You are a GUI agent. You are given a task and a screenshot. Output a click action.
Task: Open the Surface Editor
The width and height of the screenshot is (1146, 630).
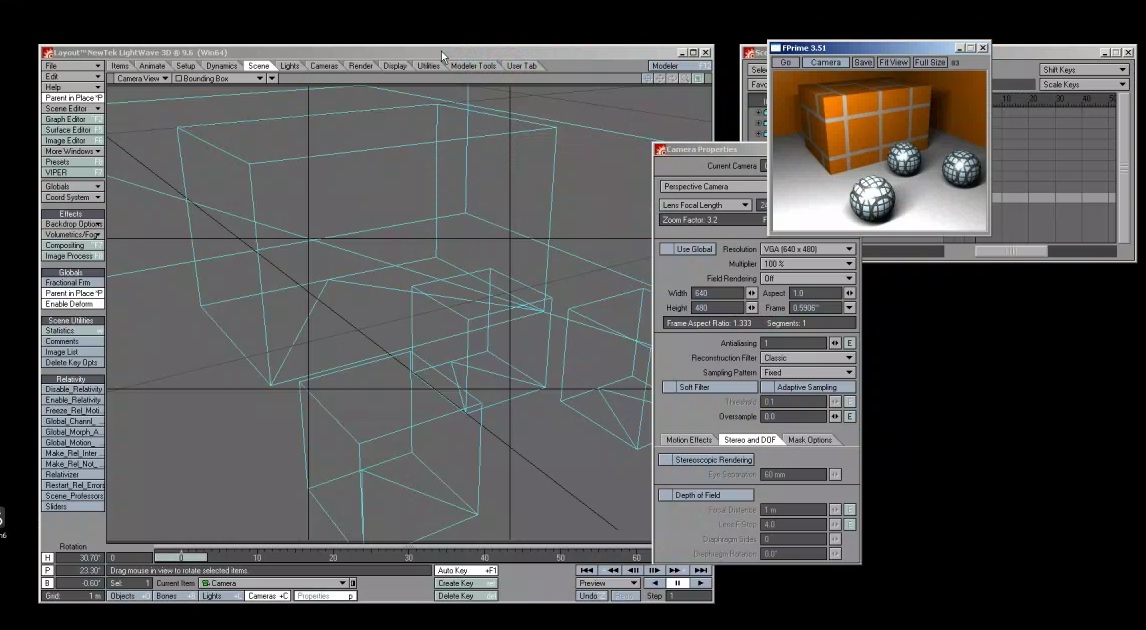coord(72,129)
